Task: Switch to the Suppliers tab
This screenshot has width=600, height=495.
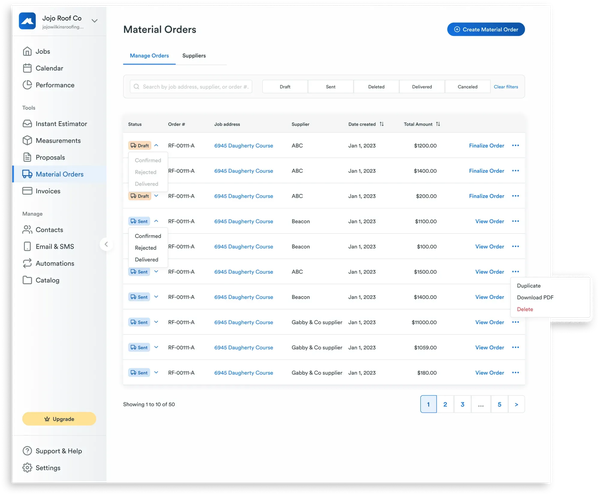Action: click(194, 56)
